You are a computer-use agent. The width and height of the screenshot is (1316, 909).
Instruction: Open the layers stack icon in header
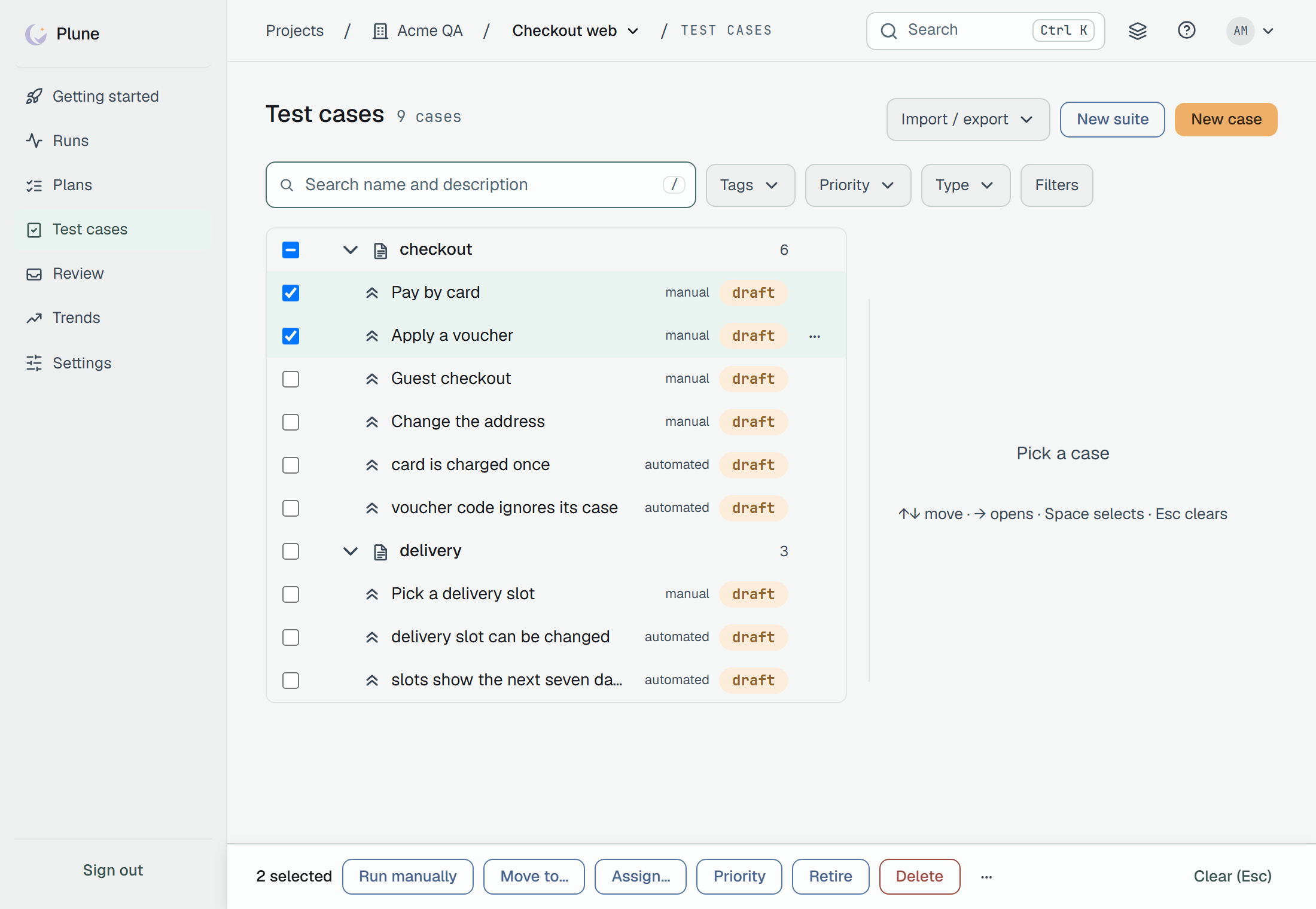[x=1137, y=30]
